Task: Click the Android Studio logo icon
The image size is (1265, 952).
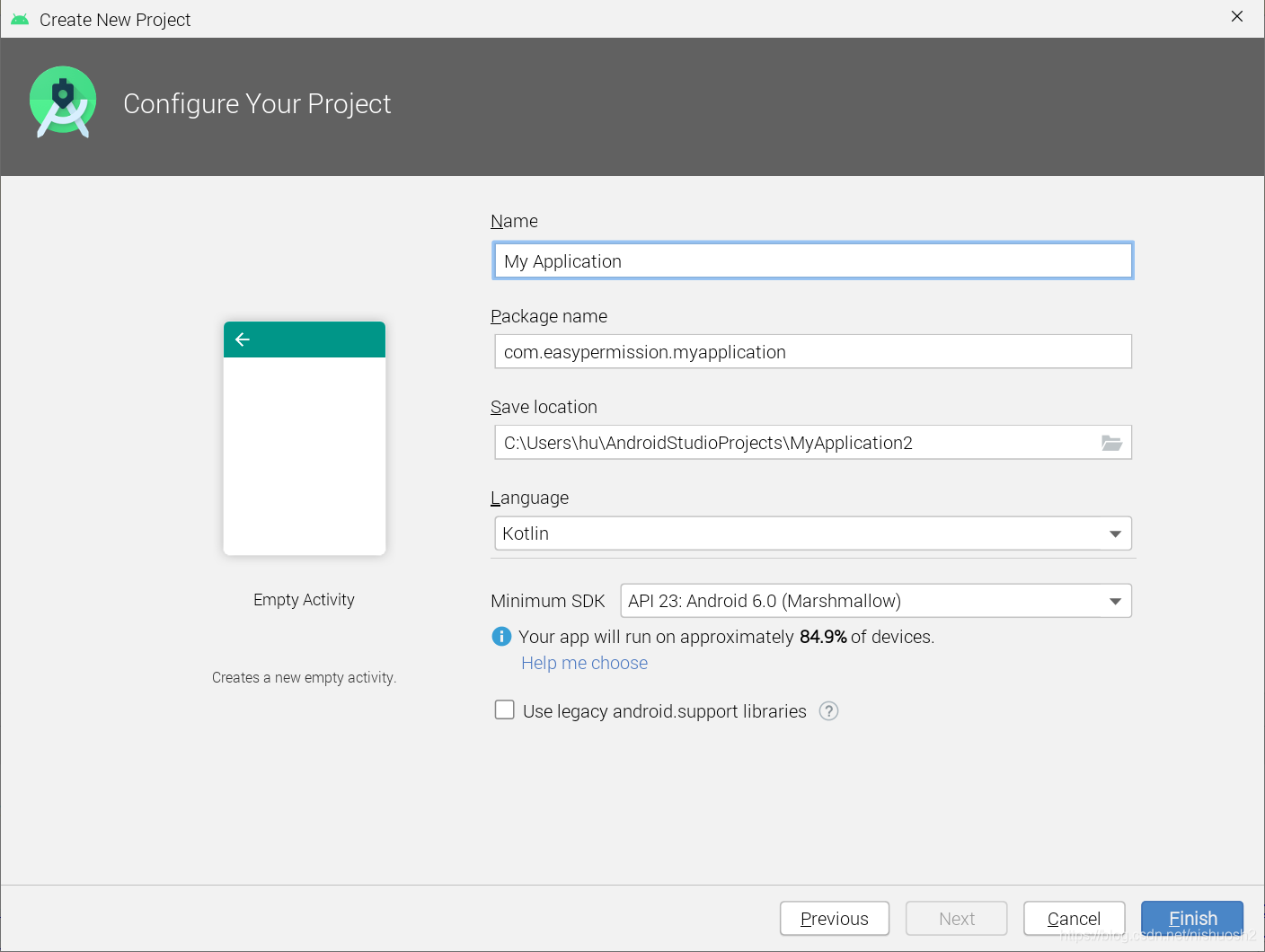Action: [x=63, y=102]
